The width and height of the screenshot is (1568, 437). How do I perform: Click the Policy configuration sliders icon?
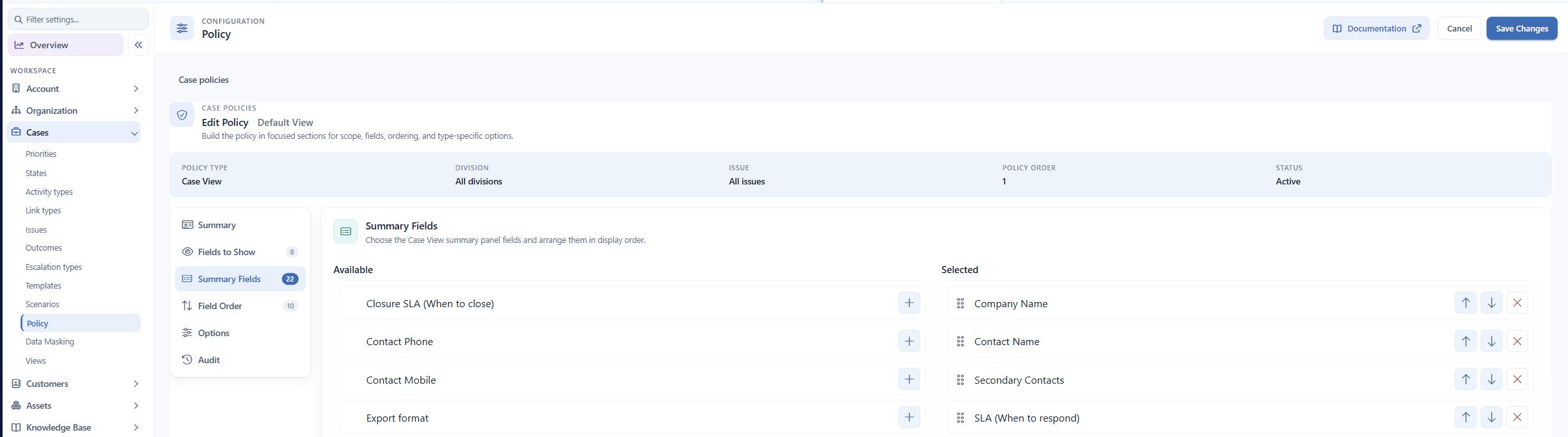pos(182,28)
